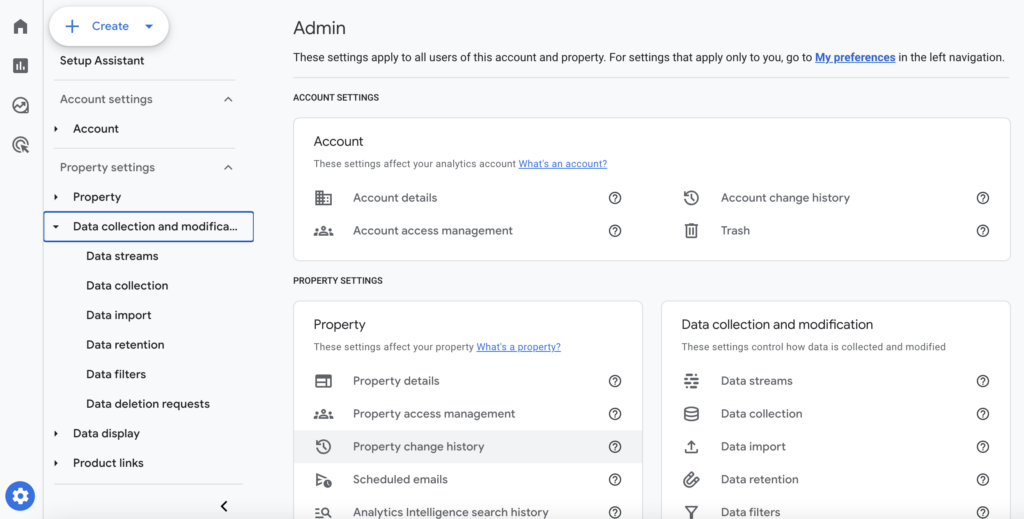Follow the My preferences link

click(855, 57)
